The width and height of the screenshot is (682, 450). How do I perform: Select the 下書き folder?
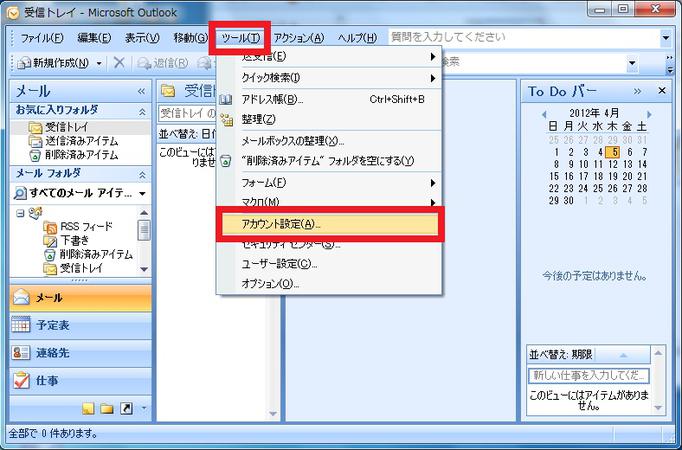[67, 240]
